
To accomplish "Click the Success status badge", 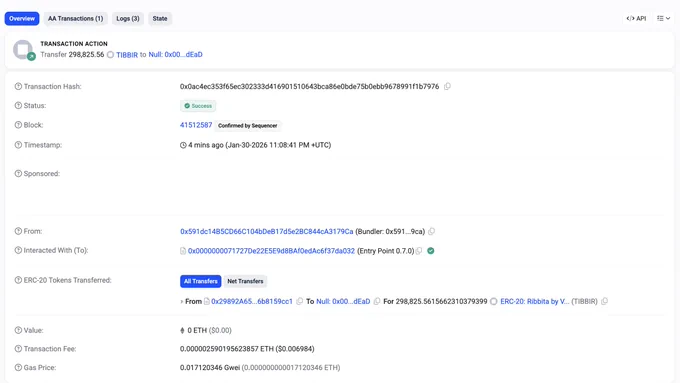I will (x=198, y=106).
